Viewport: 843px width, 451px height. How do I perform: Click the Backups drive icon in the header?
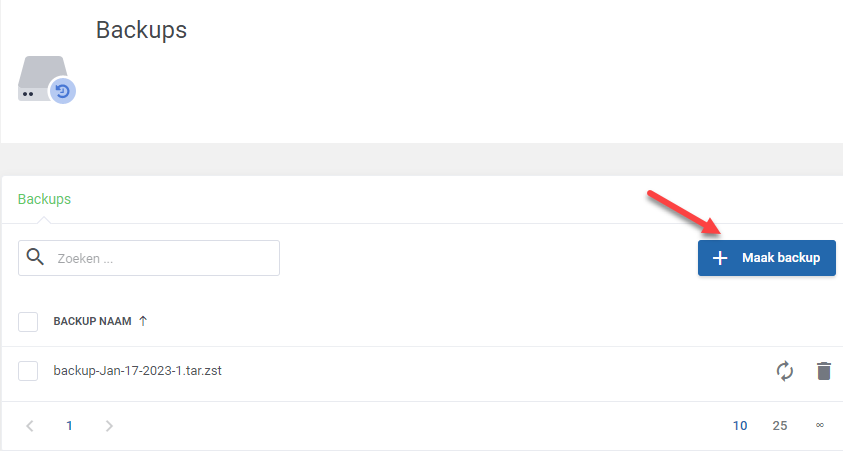(47, 80)
